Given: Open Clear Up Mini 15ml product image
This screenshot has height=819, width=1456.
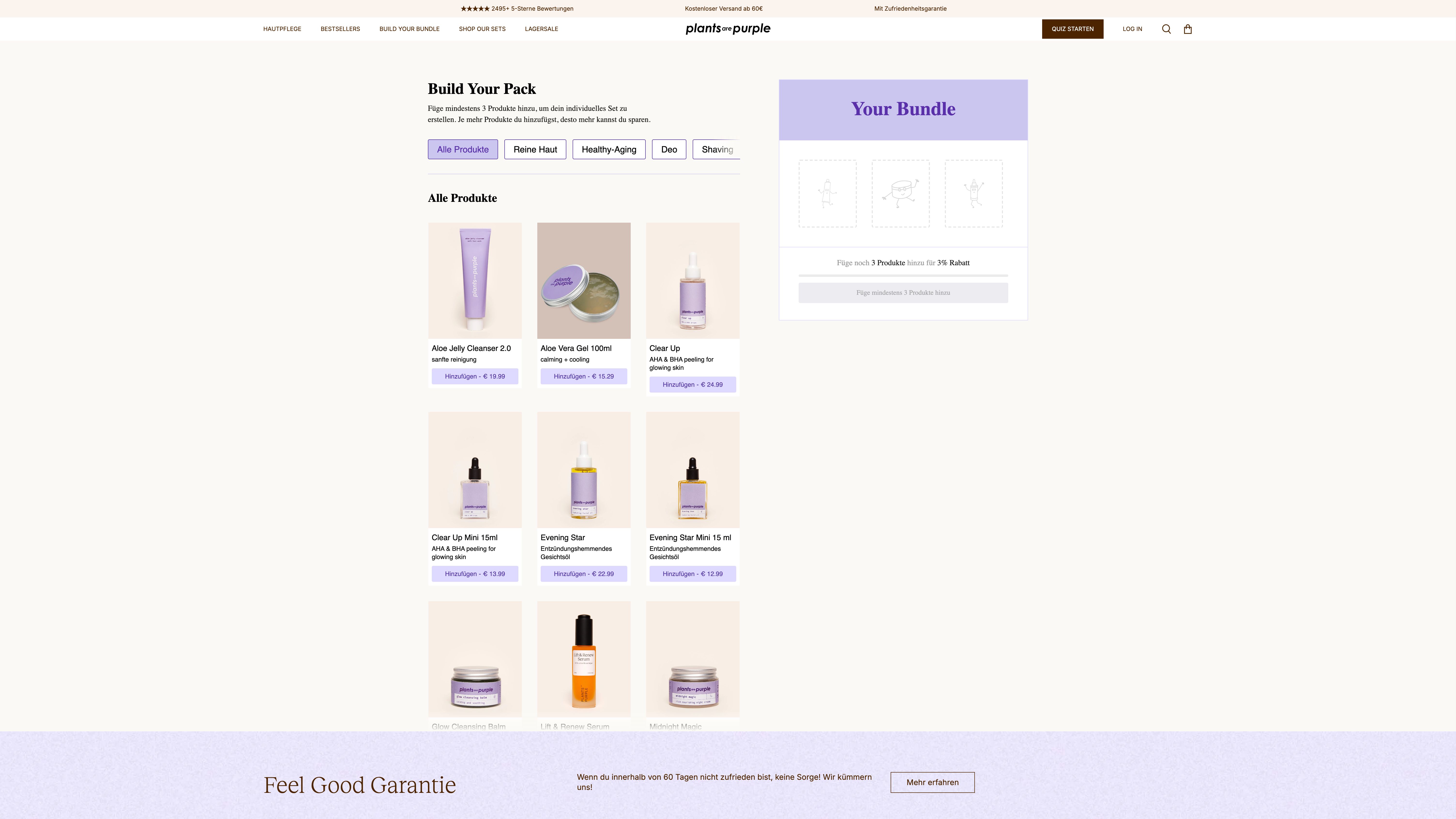Looking at the screenshot, I should 475,470.
